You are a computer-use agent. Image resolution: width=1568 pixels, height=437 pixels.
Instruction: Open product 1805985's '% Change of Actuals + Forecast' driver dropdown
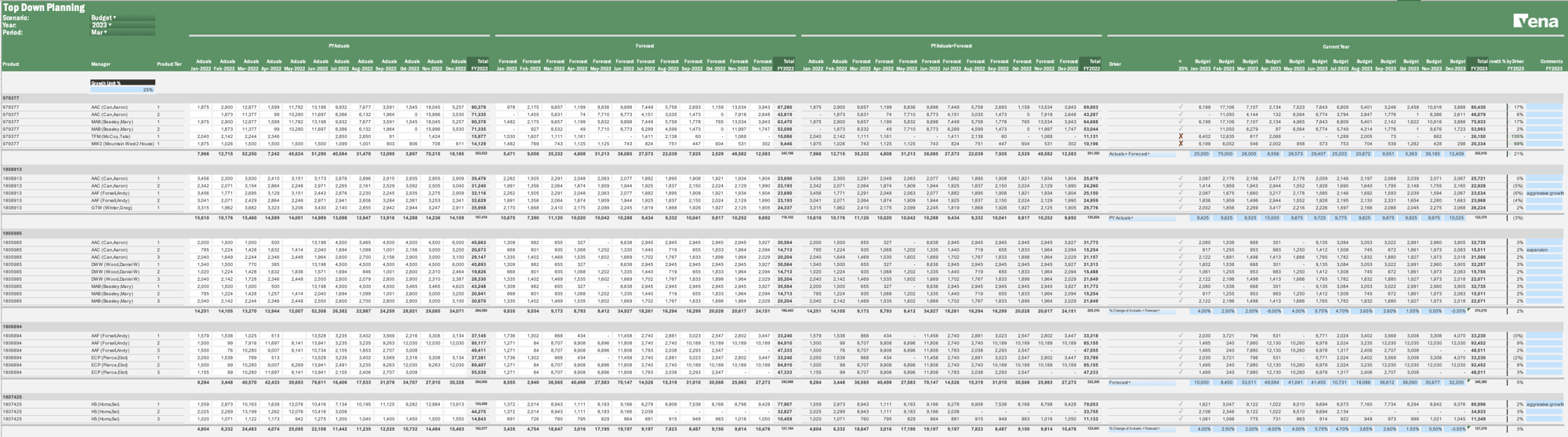pyautogui.click(x=1142, y=311)
